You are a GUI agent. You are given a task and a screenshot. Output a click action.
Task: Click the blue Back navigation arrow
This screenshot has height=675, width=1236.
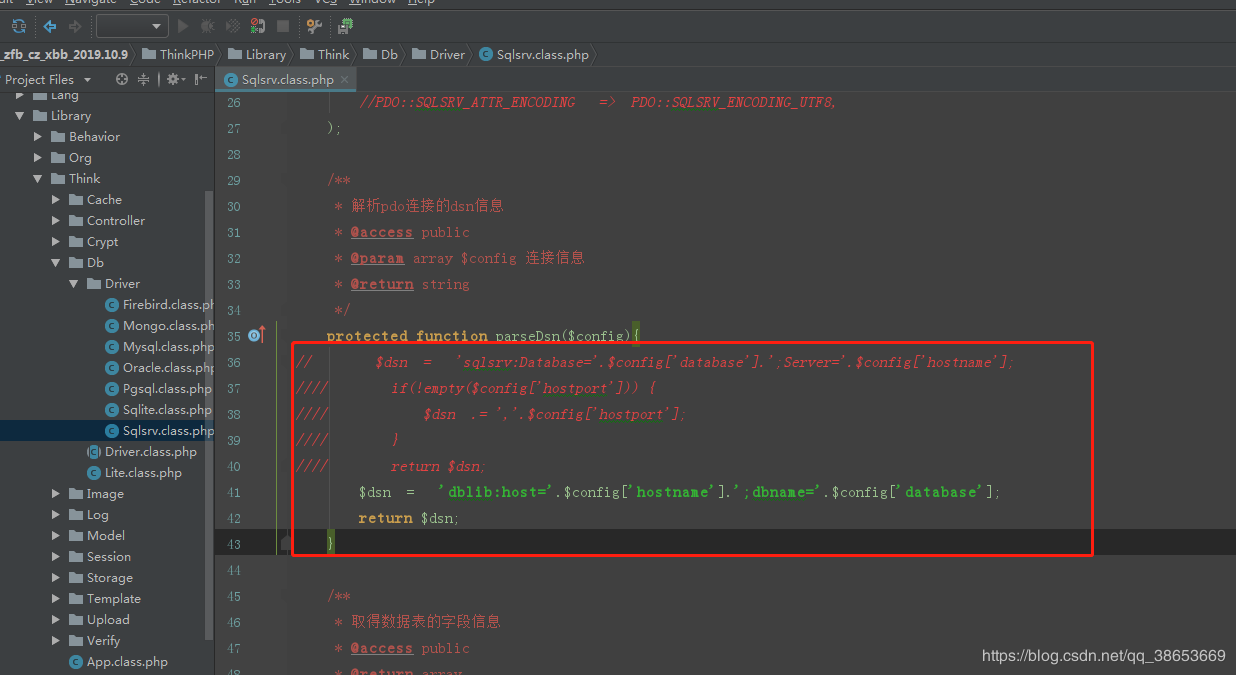coord(49,26)
